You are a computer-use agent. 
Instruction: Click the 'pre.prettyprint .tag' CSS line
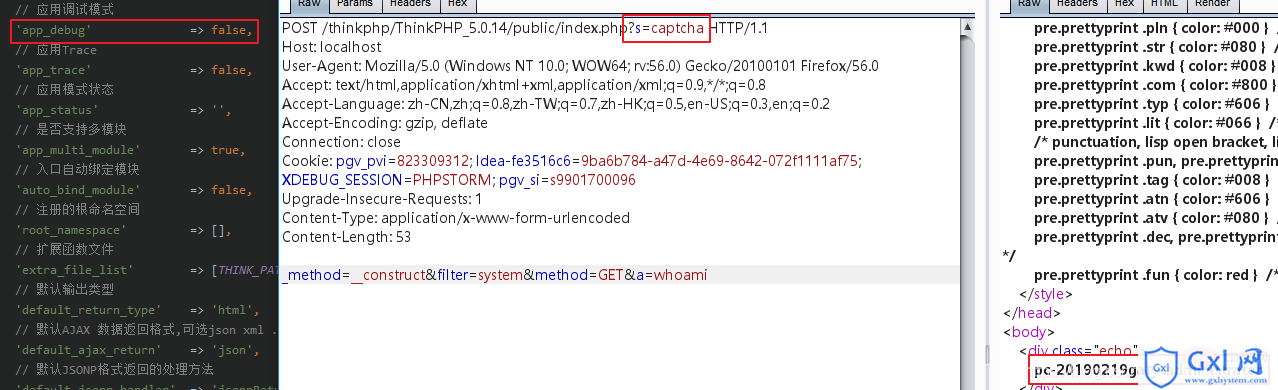pos(1155,180)
